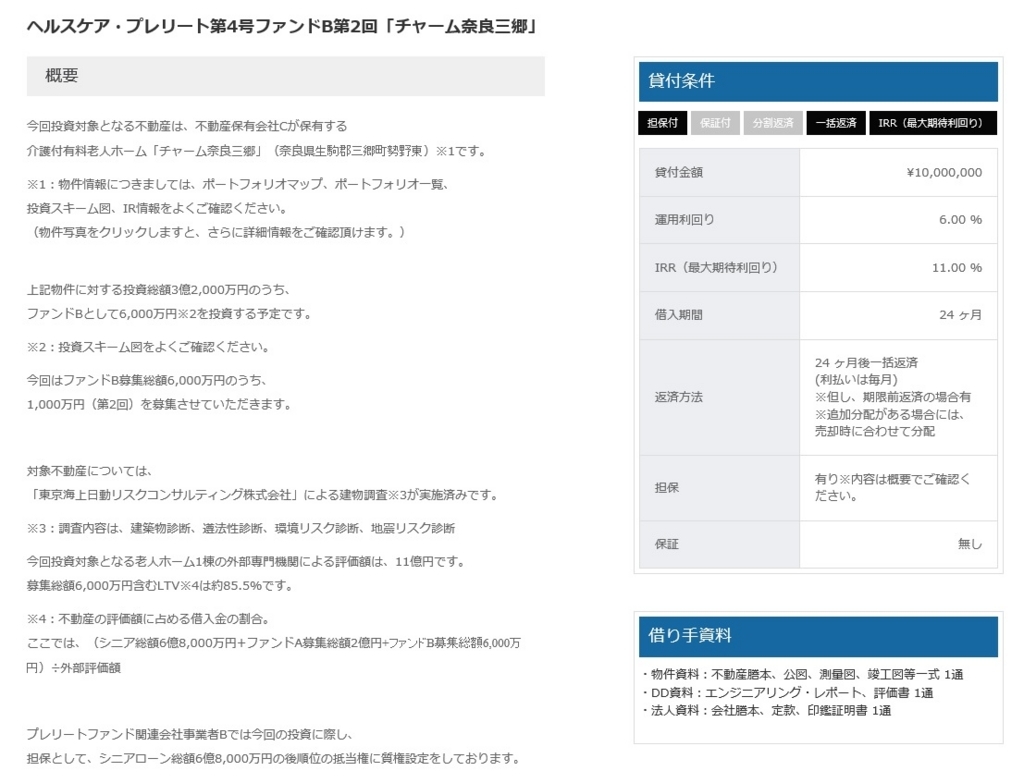Click the ※1 物件情報 note line
1024x783 pixels.
tap(239, 184)
